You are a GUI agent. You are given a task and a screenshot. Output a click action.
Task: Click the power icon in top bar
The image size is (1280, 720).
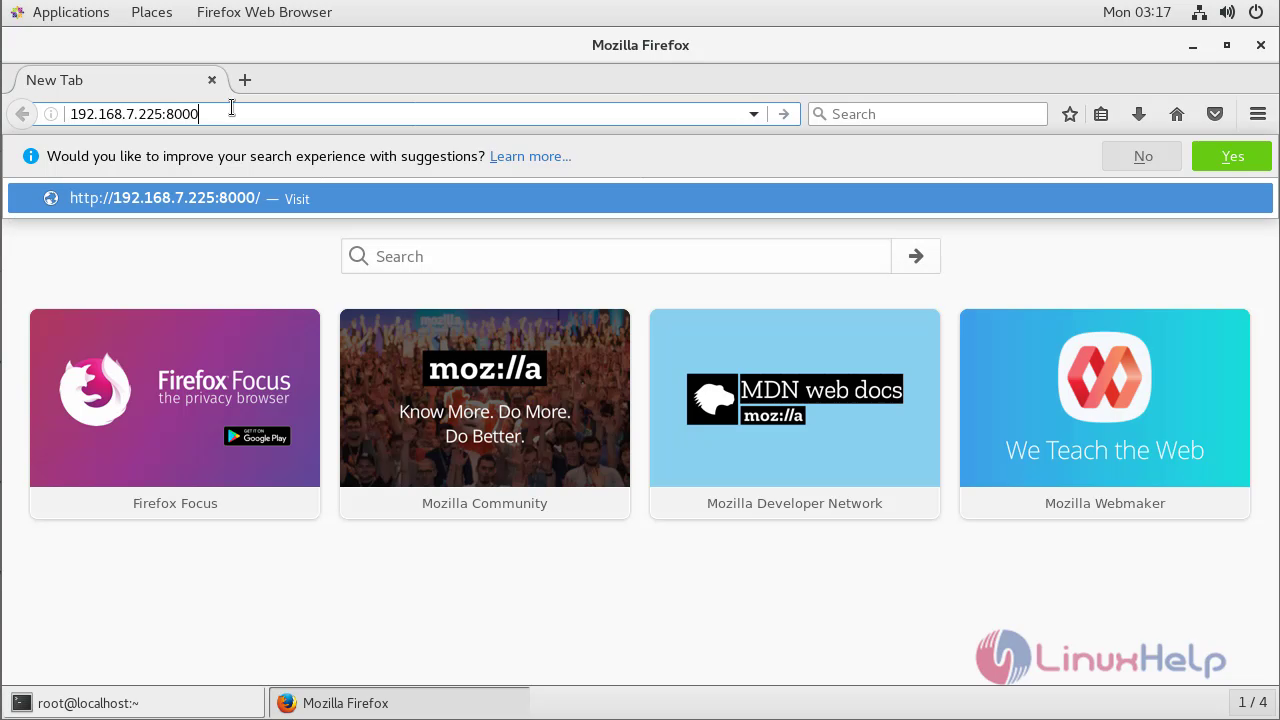tap(1256, 12)
